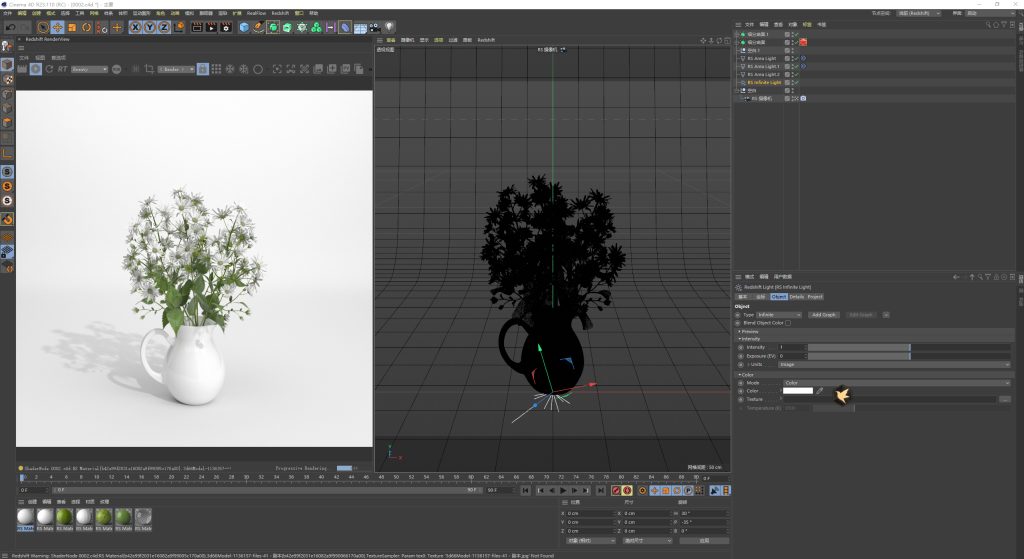Select RS Area Light.2 in object manager
The width and height of the screenshot is (1024, 559).
pos(763,74)
